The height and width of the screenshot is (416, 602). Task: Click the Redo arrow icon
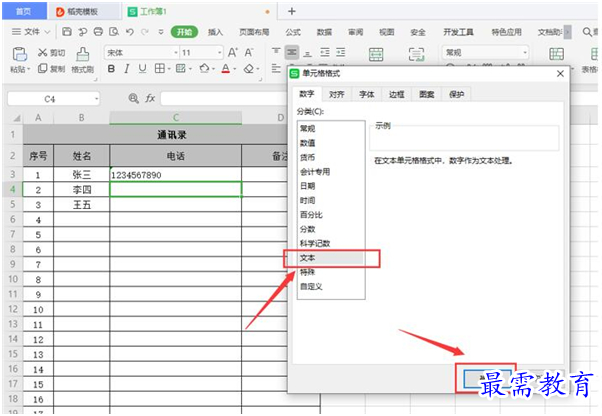[145, 32]
